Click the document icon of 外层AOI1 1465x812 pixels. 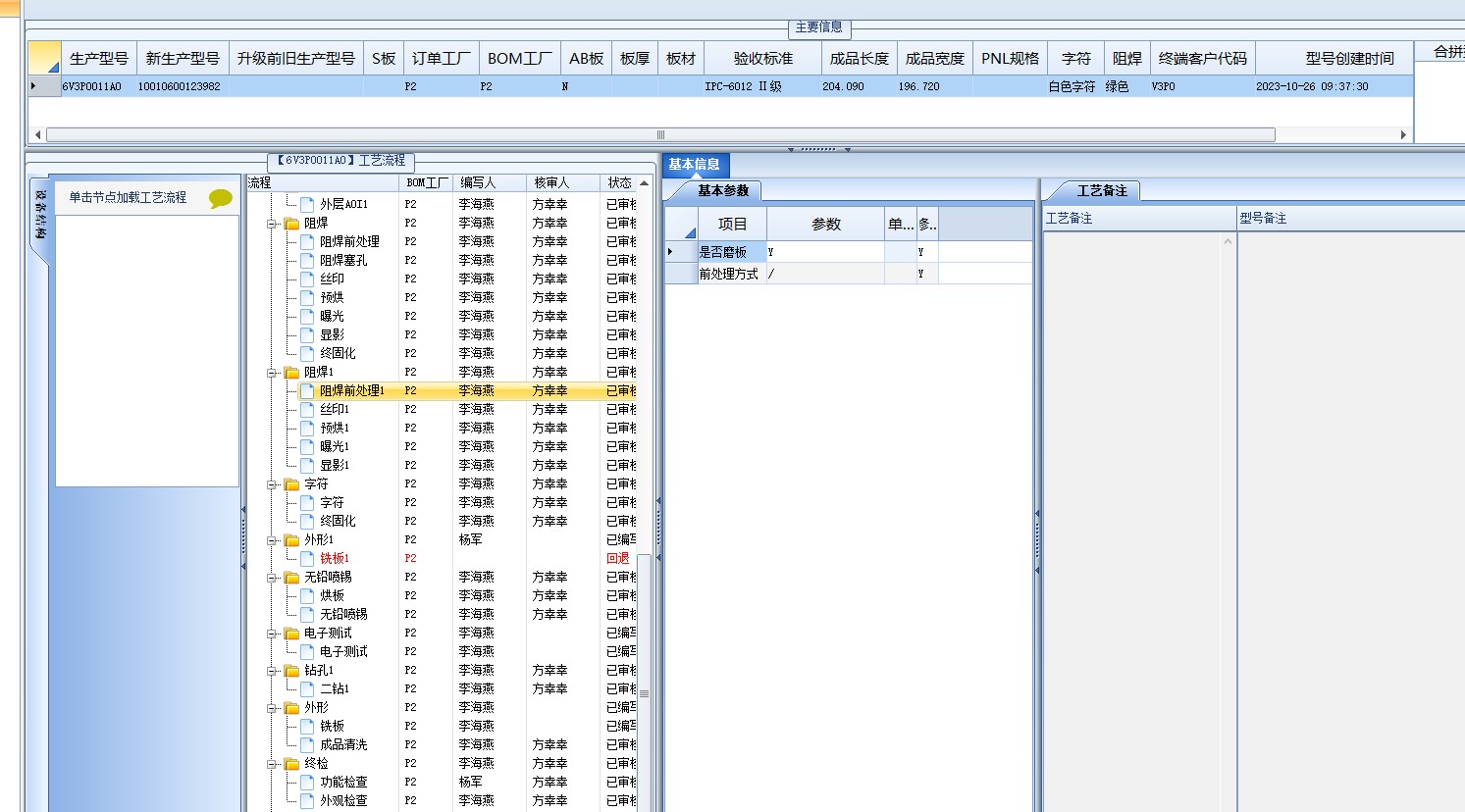[x=307, y=204]
